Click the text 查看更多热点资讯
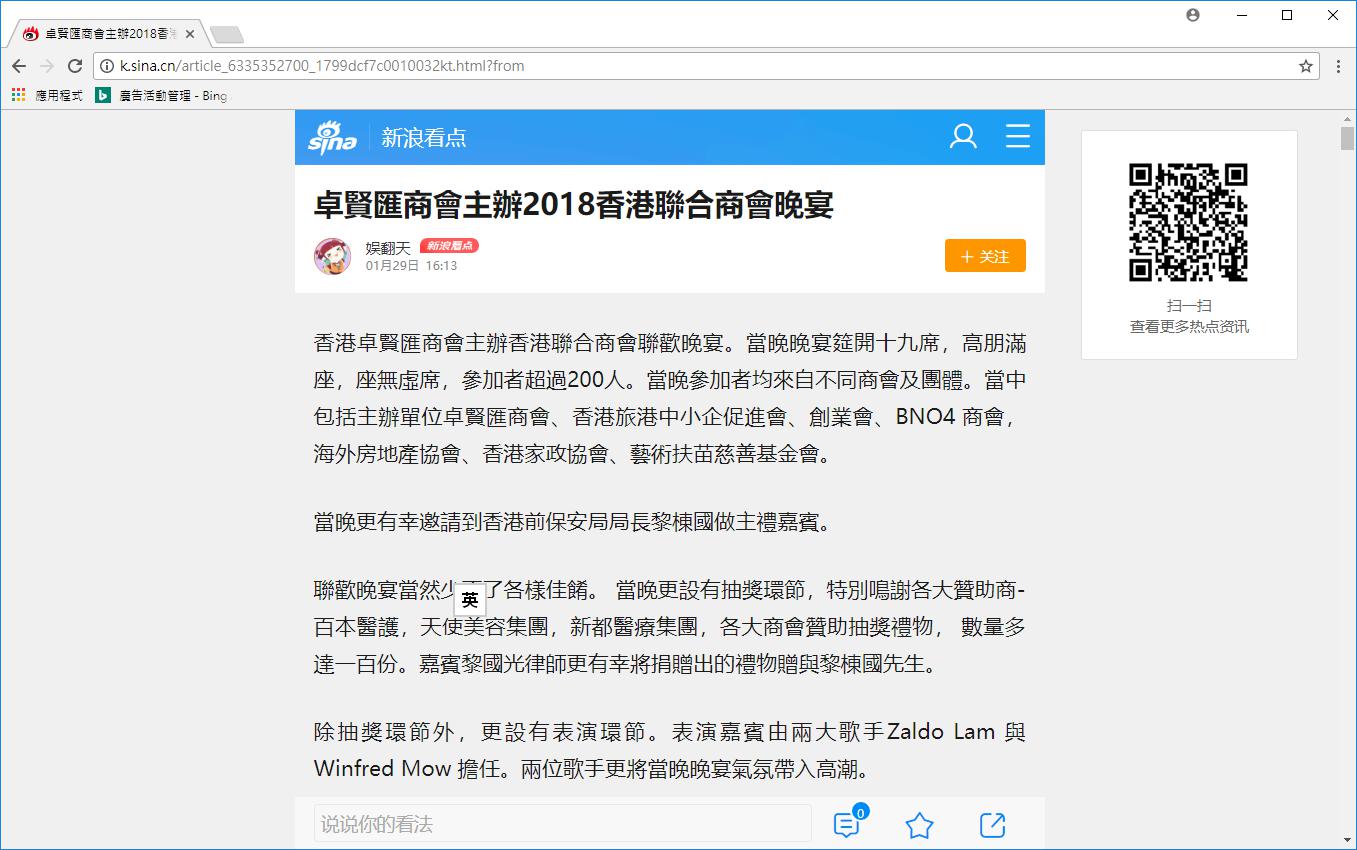 [1189, 327]
